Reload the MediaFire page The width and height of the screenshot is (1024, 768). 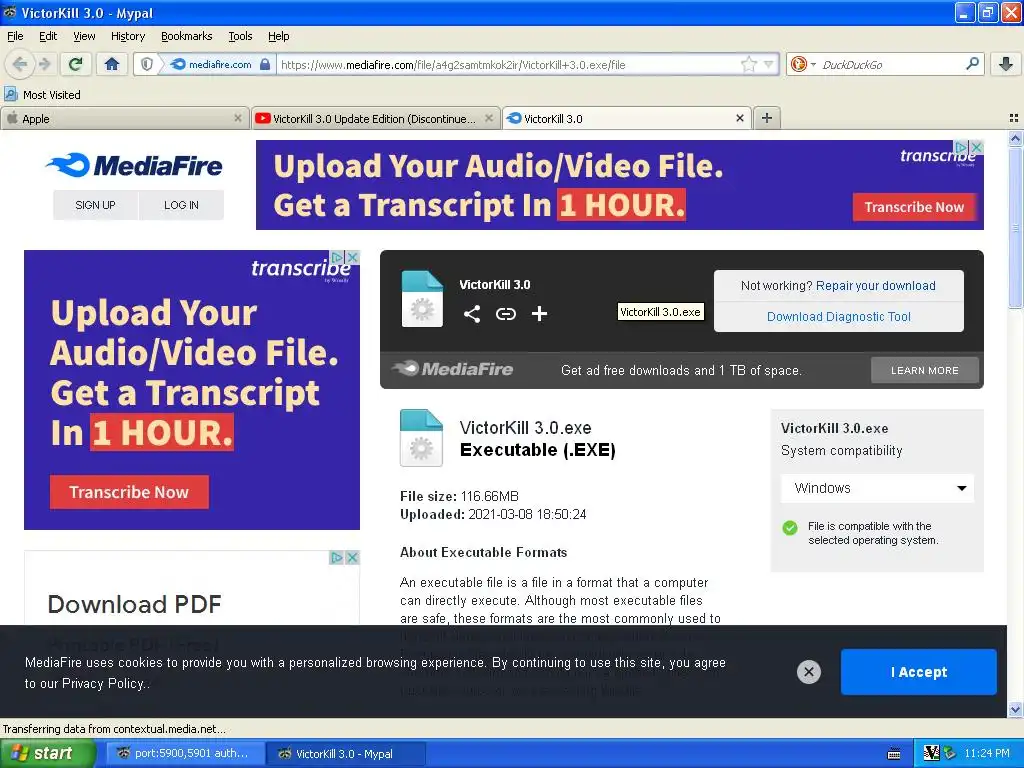point(75,64)
